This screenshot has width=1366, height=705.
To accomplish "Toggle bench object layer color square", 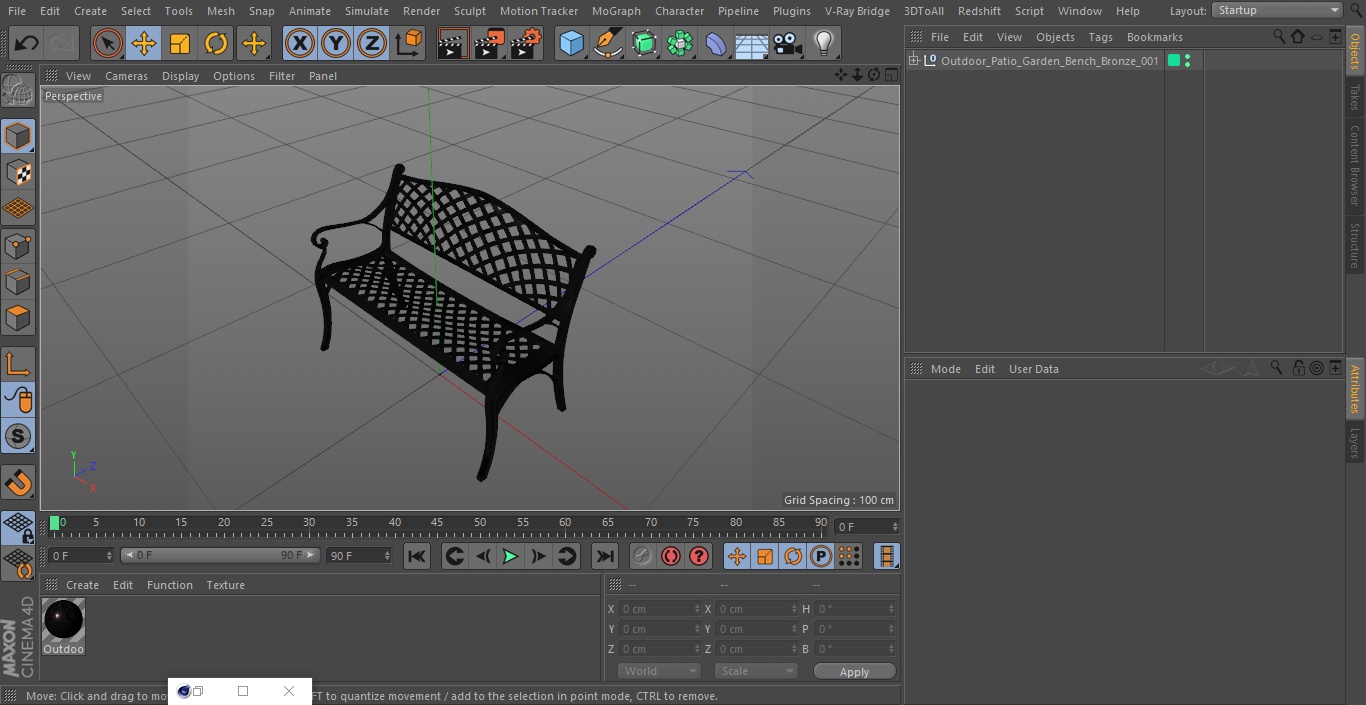I will click(x=1174, y=61).
